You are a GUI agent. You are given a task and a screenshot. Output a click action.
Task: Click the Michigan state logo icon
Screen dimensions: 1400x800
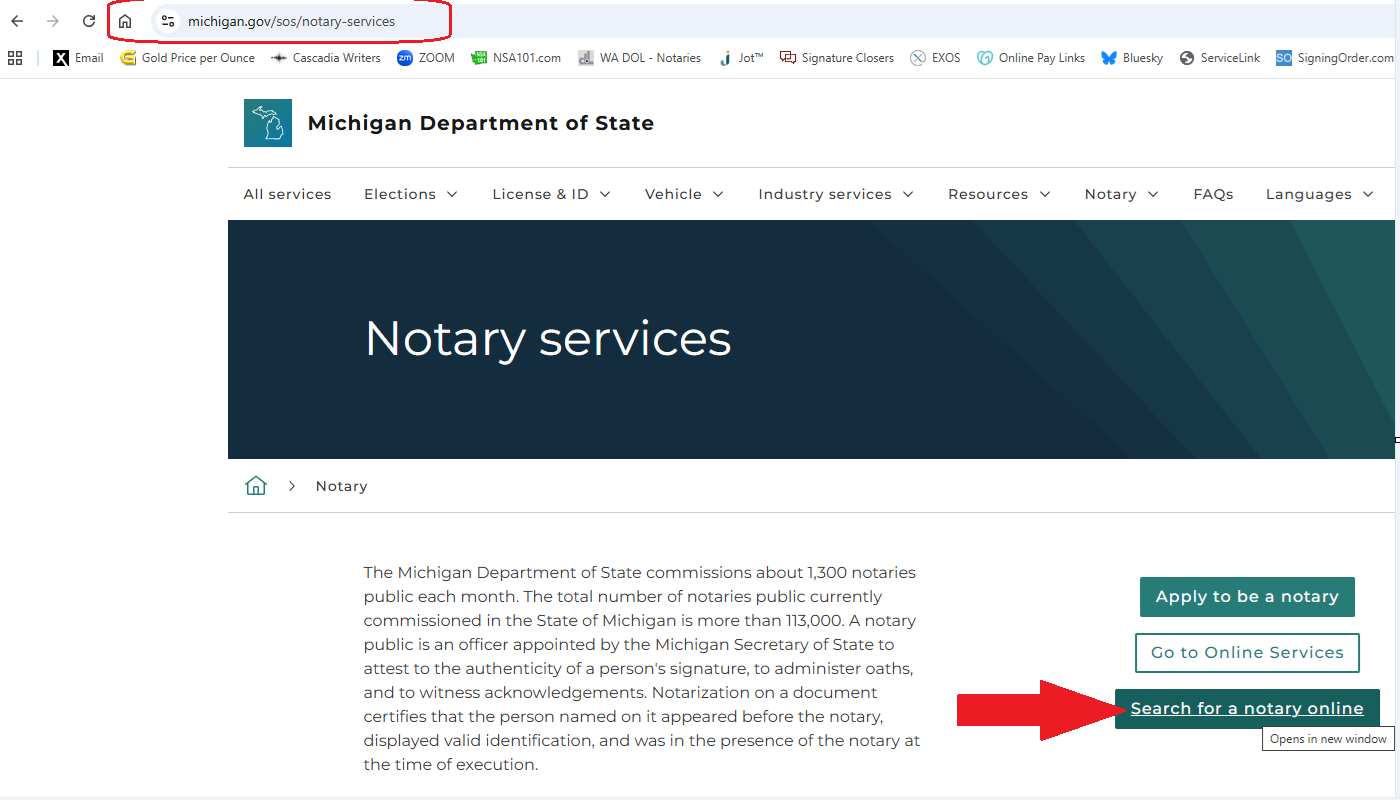click(268, 123)
